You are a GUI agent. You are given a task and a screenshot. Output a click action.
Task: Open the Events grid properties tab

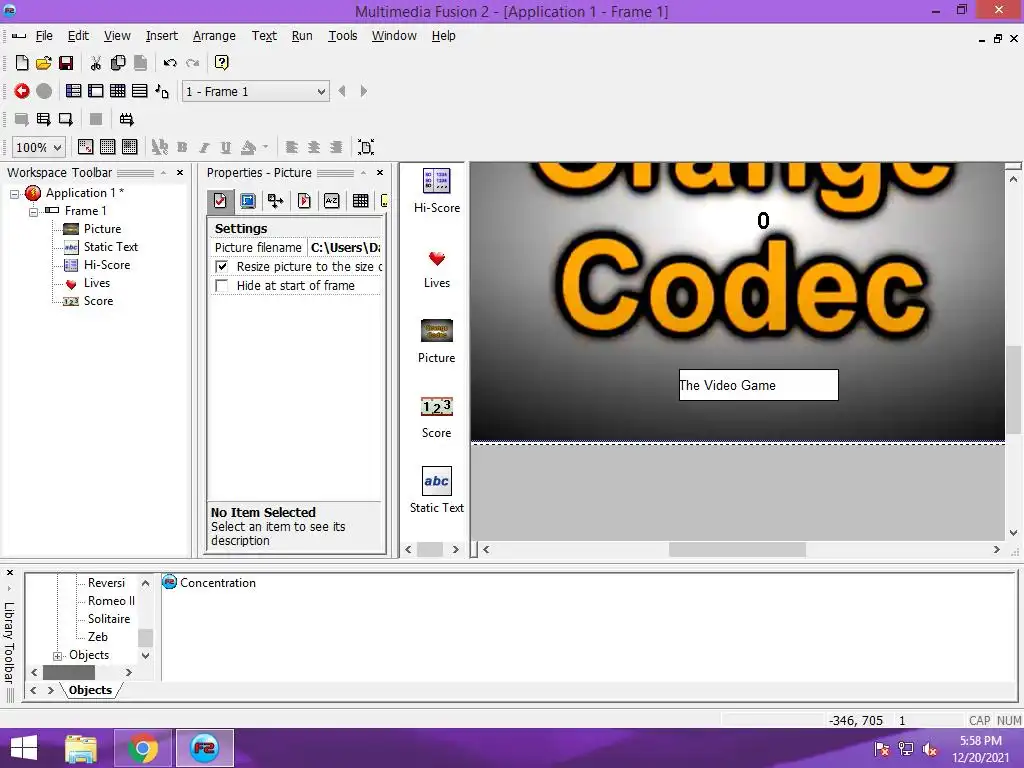[x=360, y=201]
